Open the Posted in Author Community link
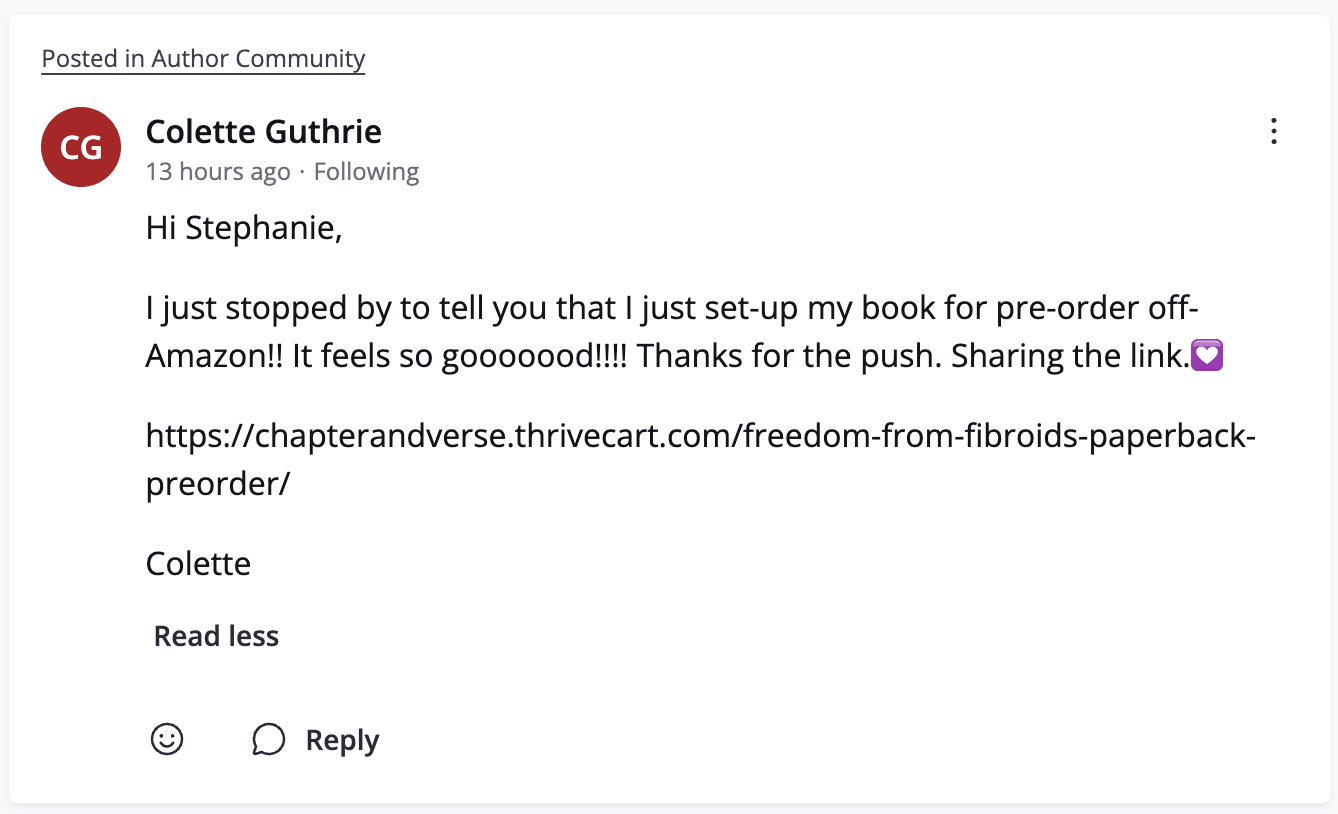 click(x=203, y=59)
